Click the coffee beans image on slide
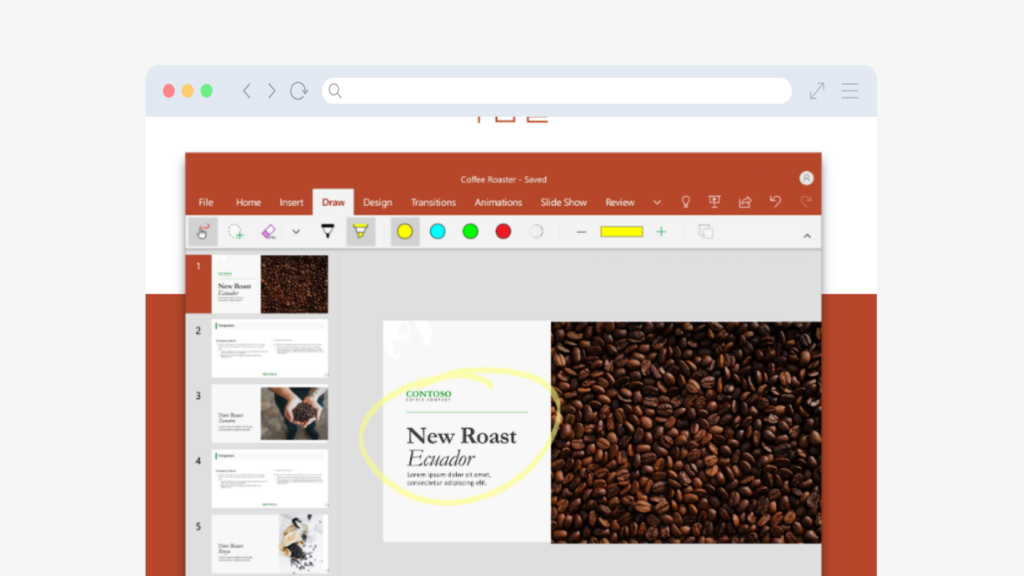 (686, 432)
